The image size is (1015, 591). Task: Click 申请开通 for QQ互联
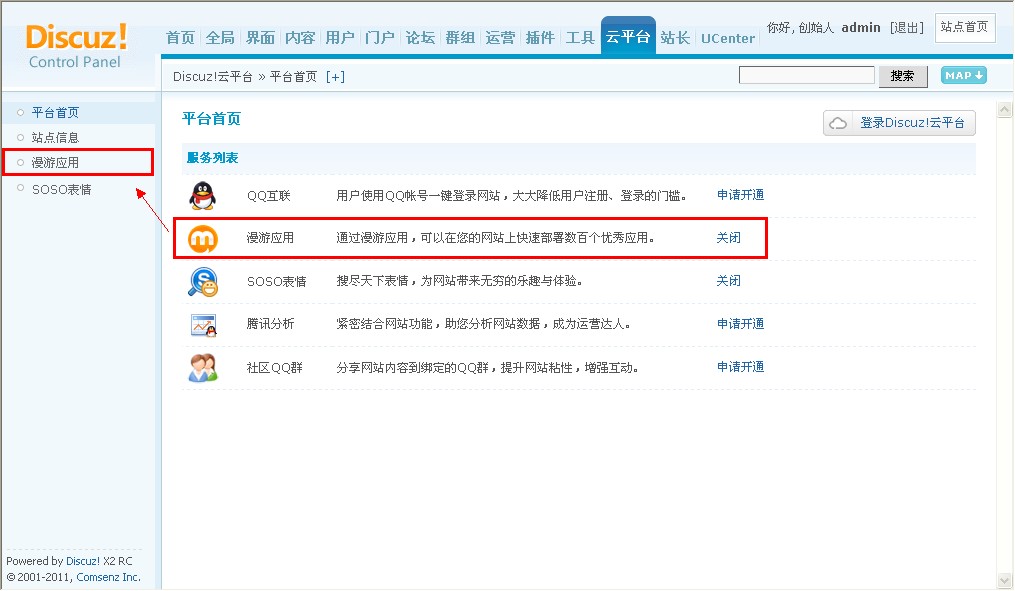pos(741,195)
